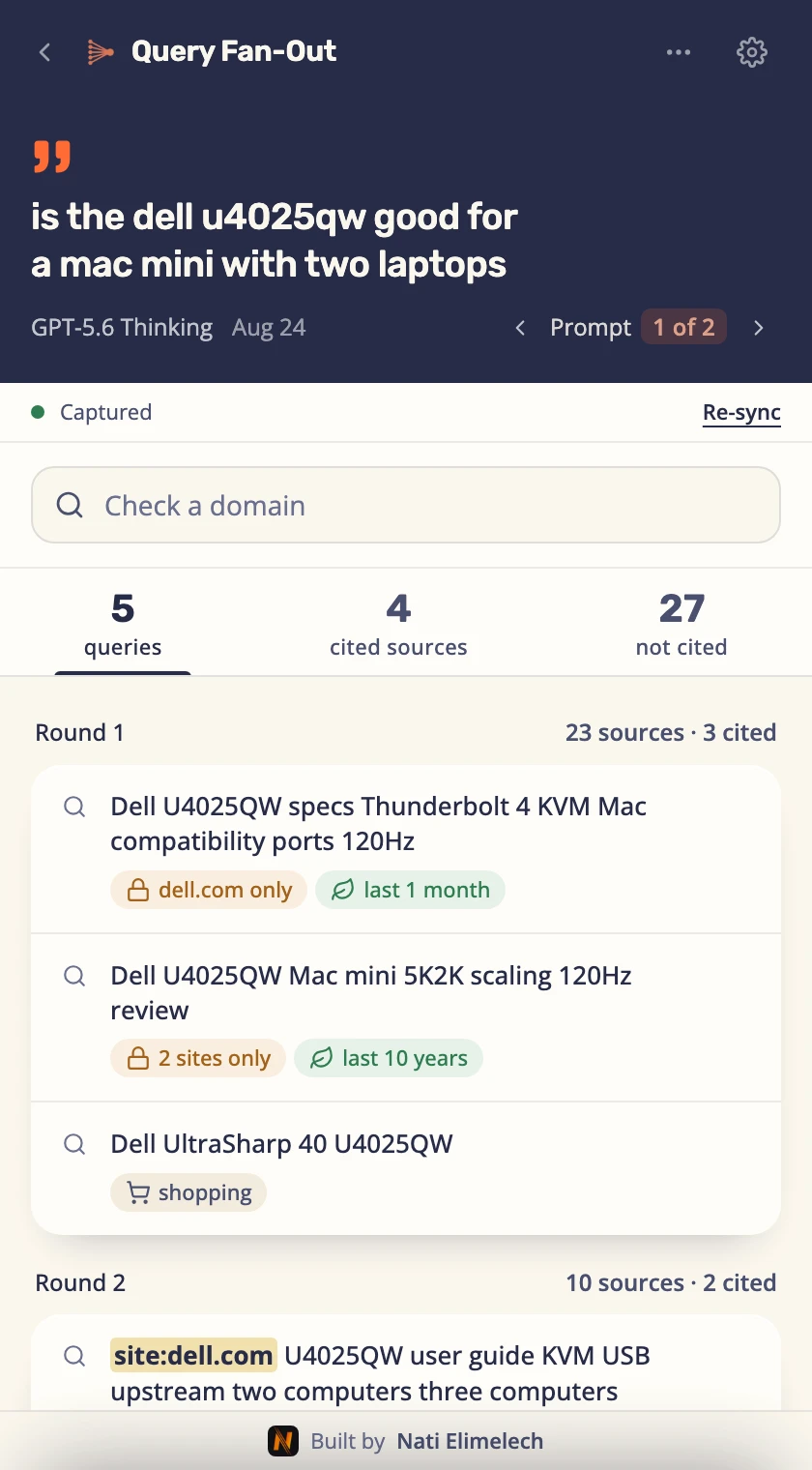Go to next prompt arrow
The height and width of the screenshot is (1470, 812).
tap(759, 328)
